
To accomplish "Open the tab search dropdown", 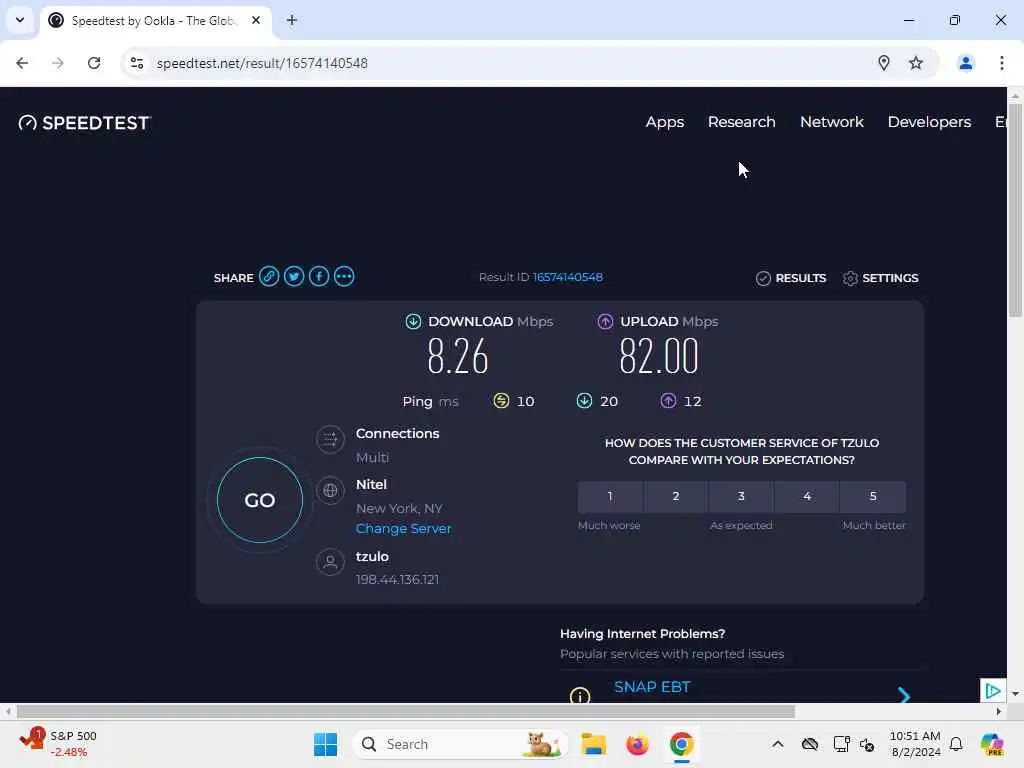I will pyautogui.click(x=20, y=20).
